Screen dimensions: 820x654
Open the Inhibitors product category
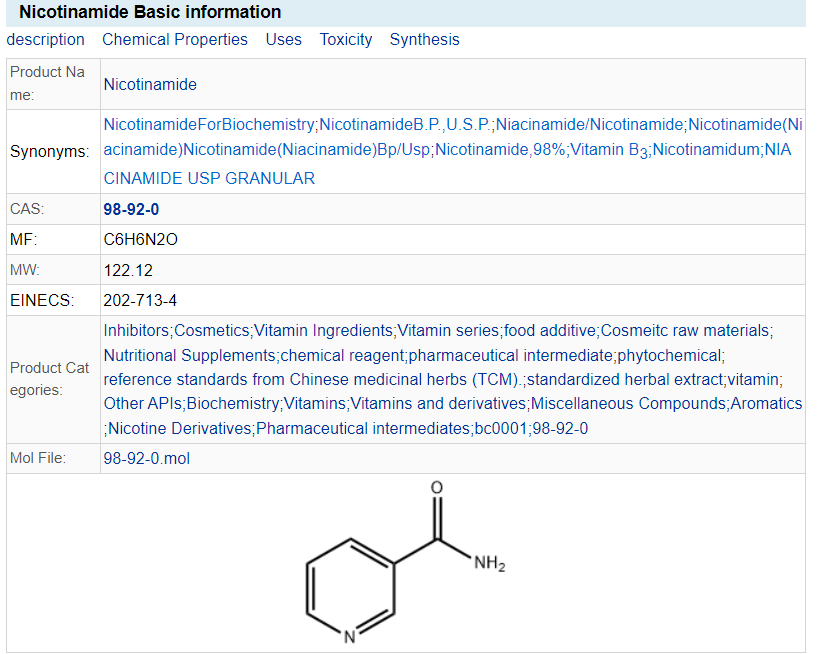coord(136,330)
